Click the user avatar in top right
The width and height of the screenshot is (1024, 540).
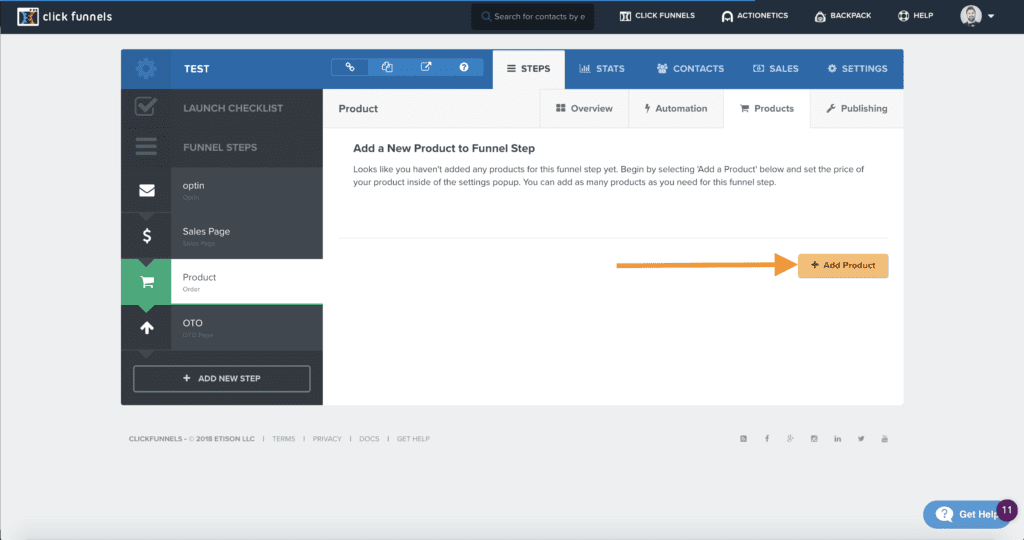click(x=970, y=16)
